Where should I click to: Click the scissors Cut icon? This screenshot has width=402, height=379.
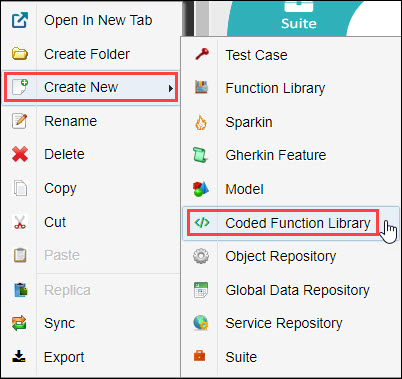pos(20,222)
